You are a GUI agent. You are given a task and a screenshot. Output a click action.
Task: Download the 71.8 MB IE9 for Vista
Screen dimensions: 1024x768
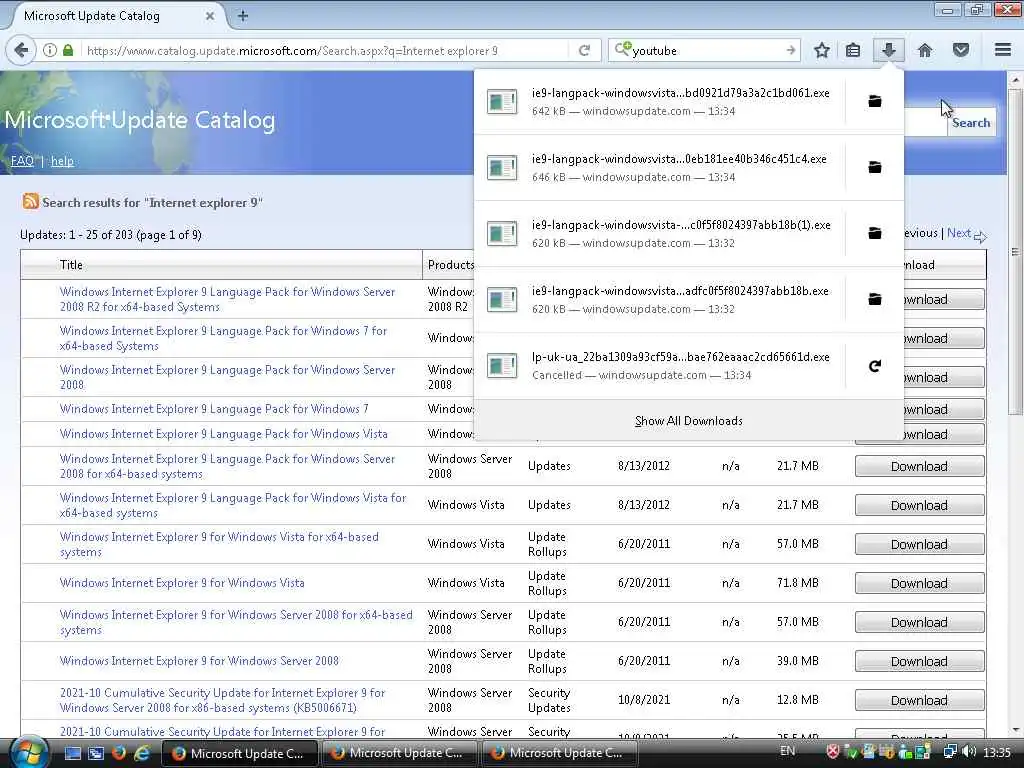click(x=920, y=583)
